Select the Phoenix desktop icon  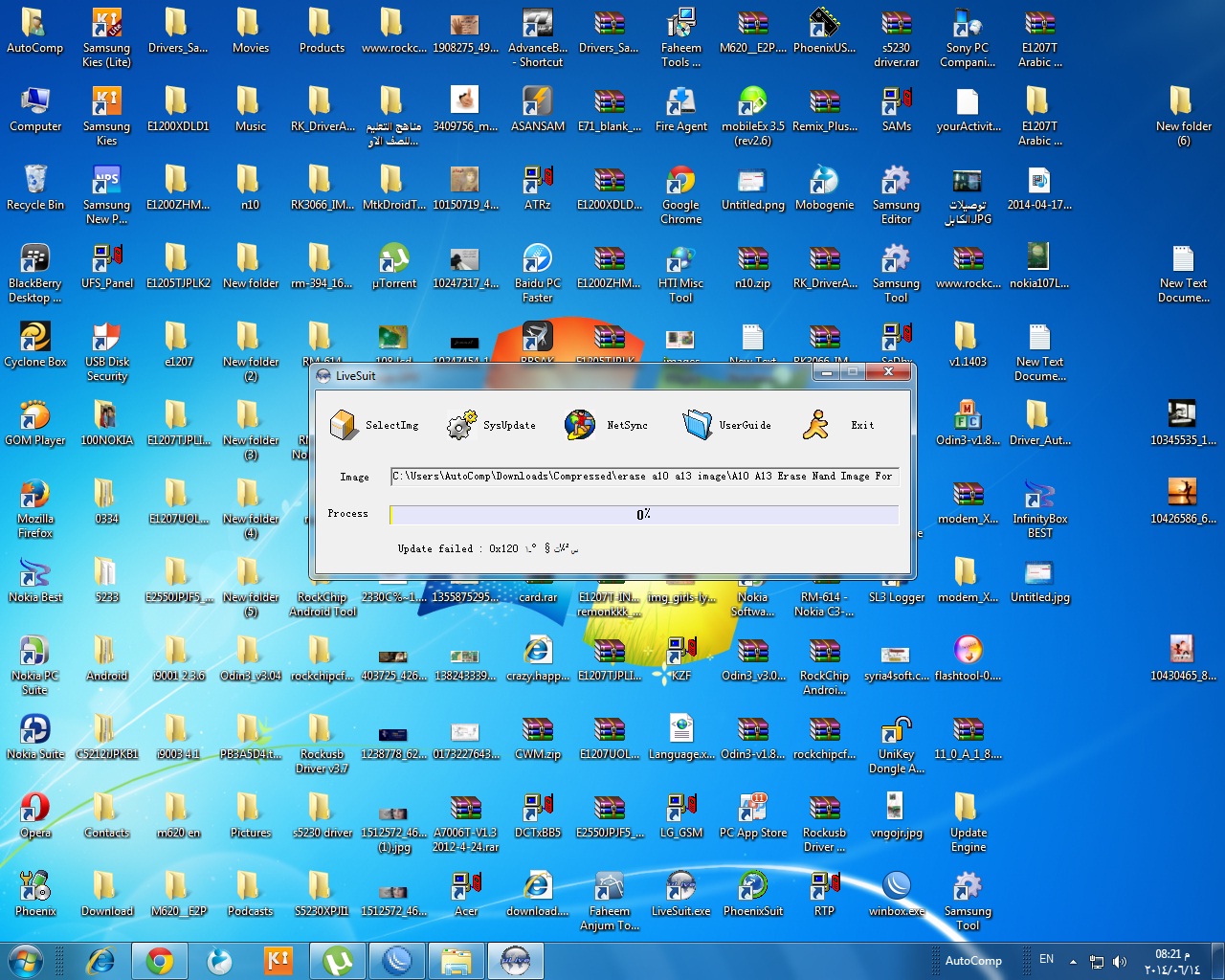click(35, 894)
